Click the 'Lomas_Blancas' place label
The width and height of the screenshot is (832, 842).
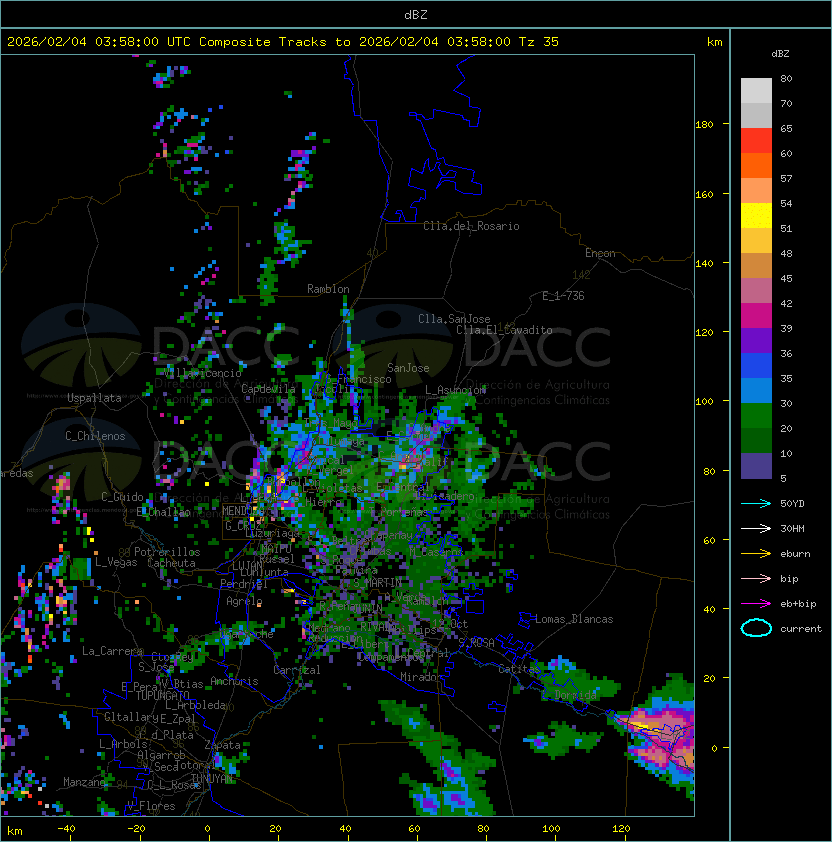pyautogui.click(x=574, y=619)
